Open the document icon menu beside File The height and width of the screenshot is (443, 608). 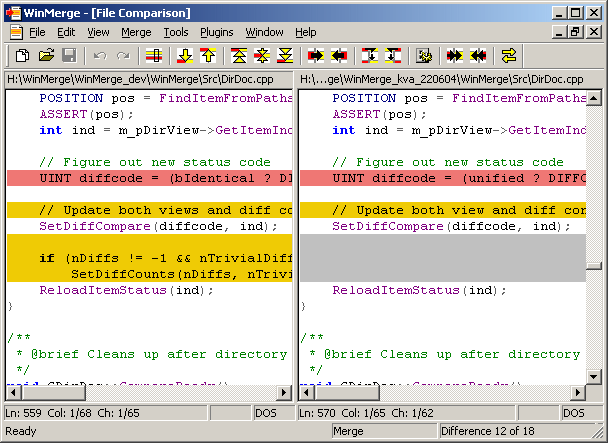click(16, 32)
